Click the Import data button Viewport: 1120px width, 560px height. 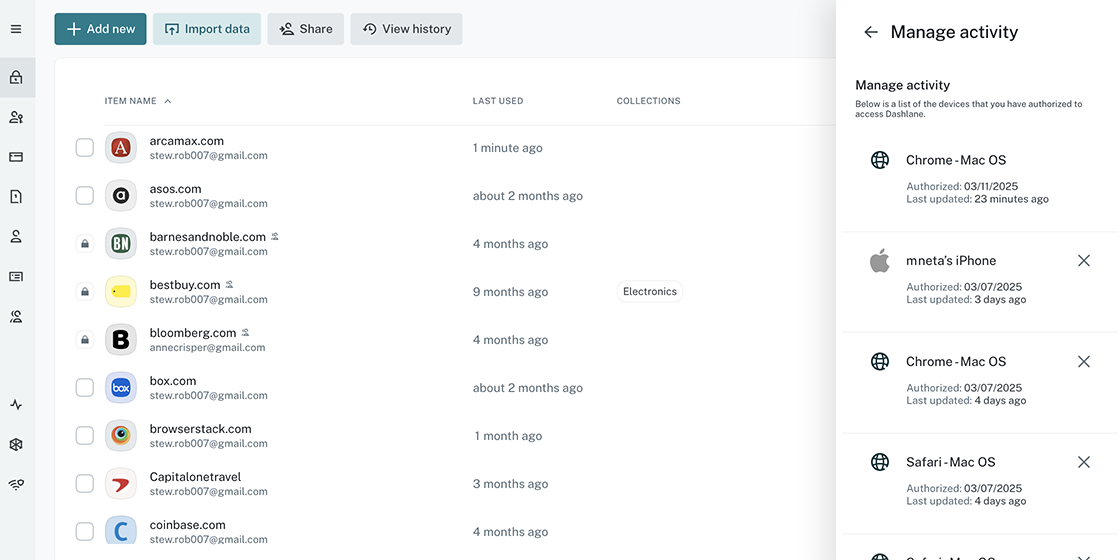pyautogui.click(x=207, y=29)
